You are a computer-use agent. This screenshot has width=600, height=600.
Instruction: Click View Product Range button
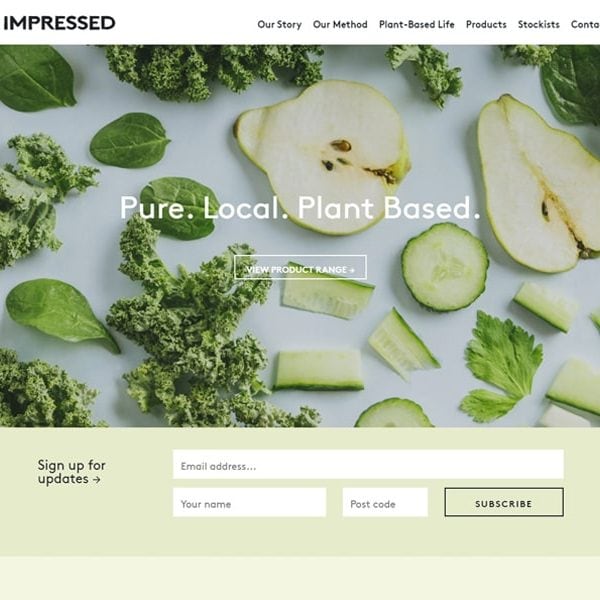tap(300, 267)
